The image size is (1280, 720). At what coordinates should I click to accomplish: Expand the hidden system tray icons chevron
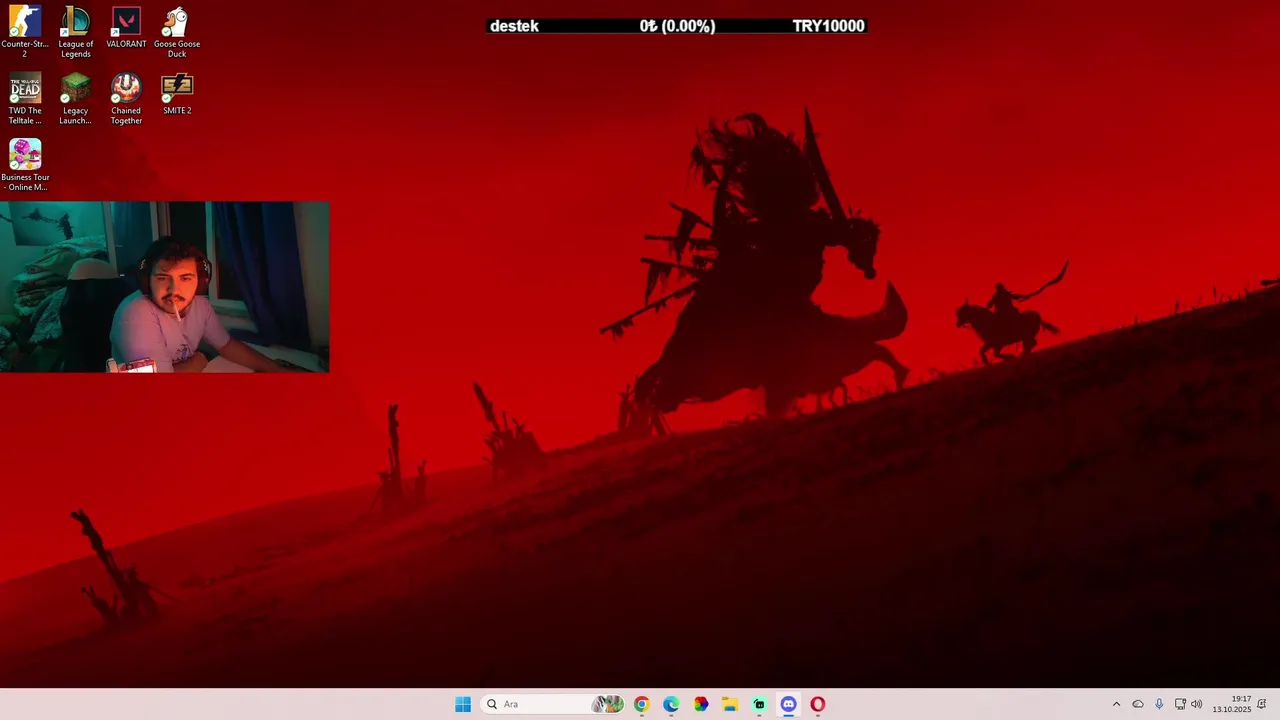tap(1116, 704)
